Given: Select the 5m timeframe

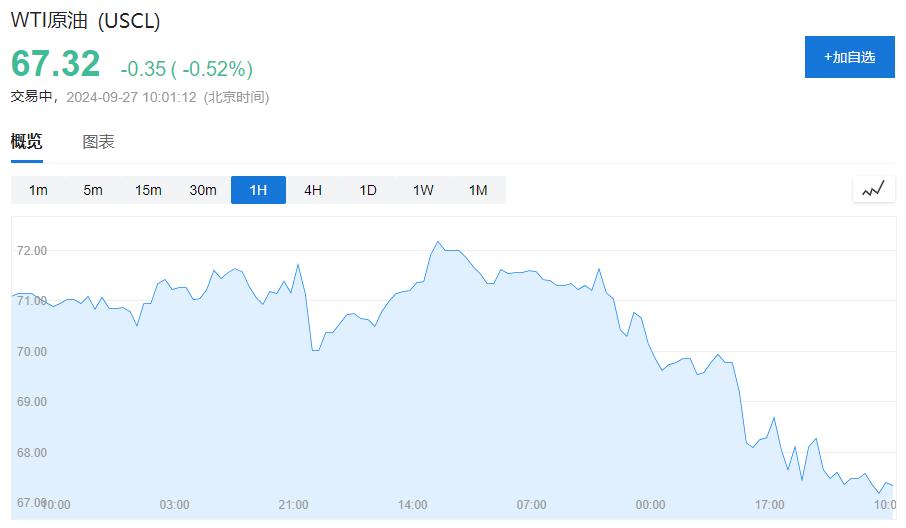Looking at the screenshot, I should 93,190.
